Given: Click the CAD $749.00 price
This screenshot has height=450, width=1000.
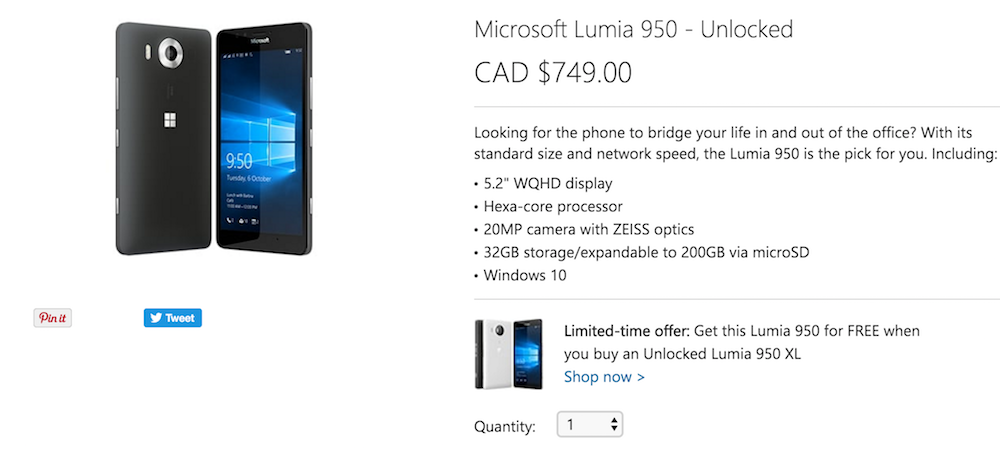Looking at the screenshot, I should (x=553, y=72).
